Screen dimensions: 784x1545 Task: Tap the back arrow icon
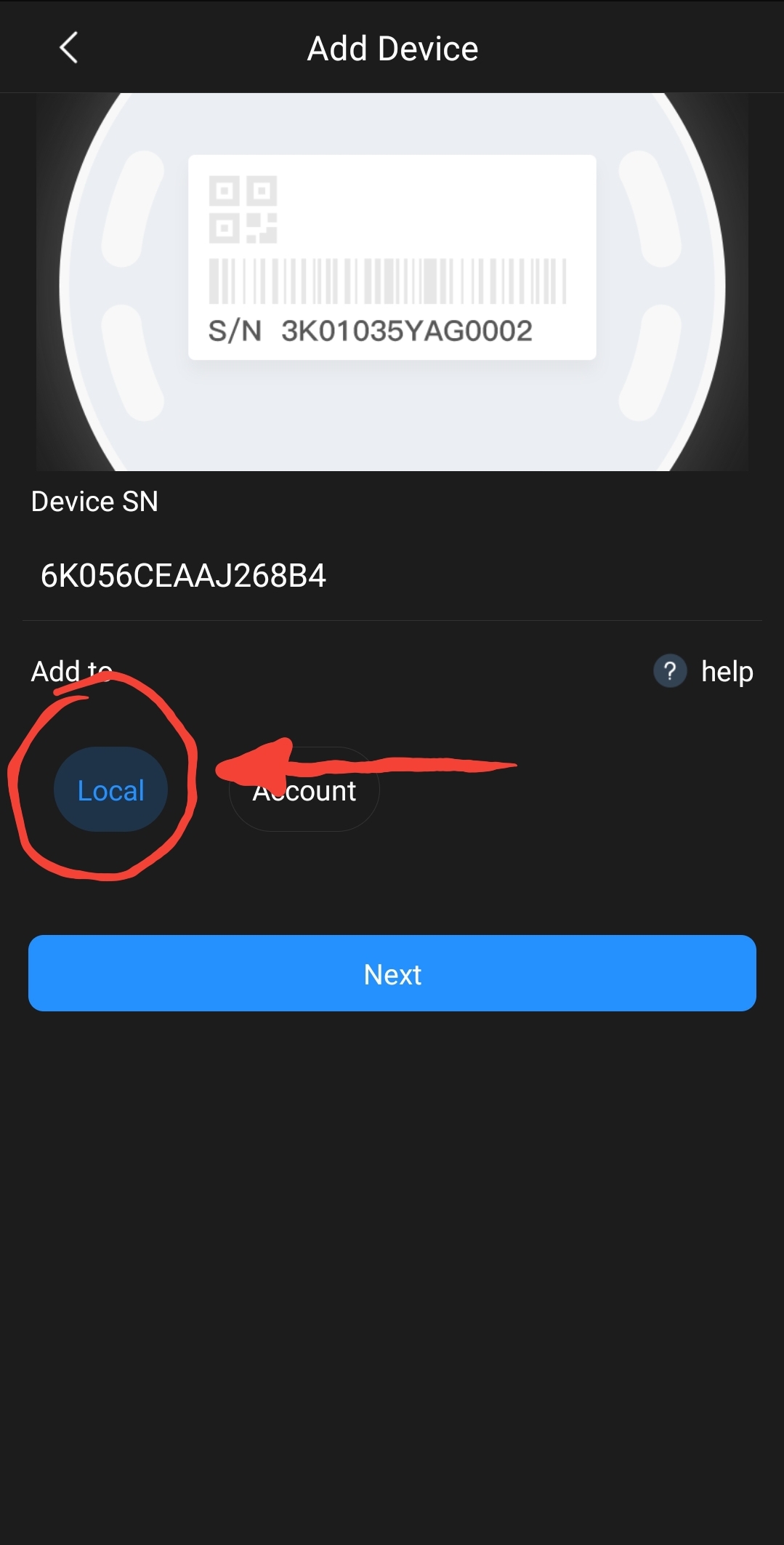click(x=68, y=48)
